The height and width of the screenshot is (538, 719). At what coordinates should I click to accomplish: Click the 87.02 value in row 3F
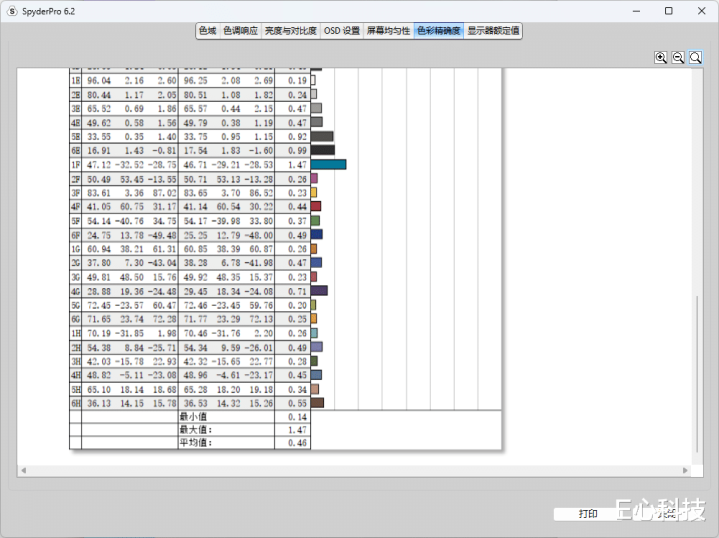(165, 193)
